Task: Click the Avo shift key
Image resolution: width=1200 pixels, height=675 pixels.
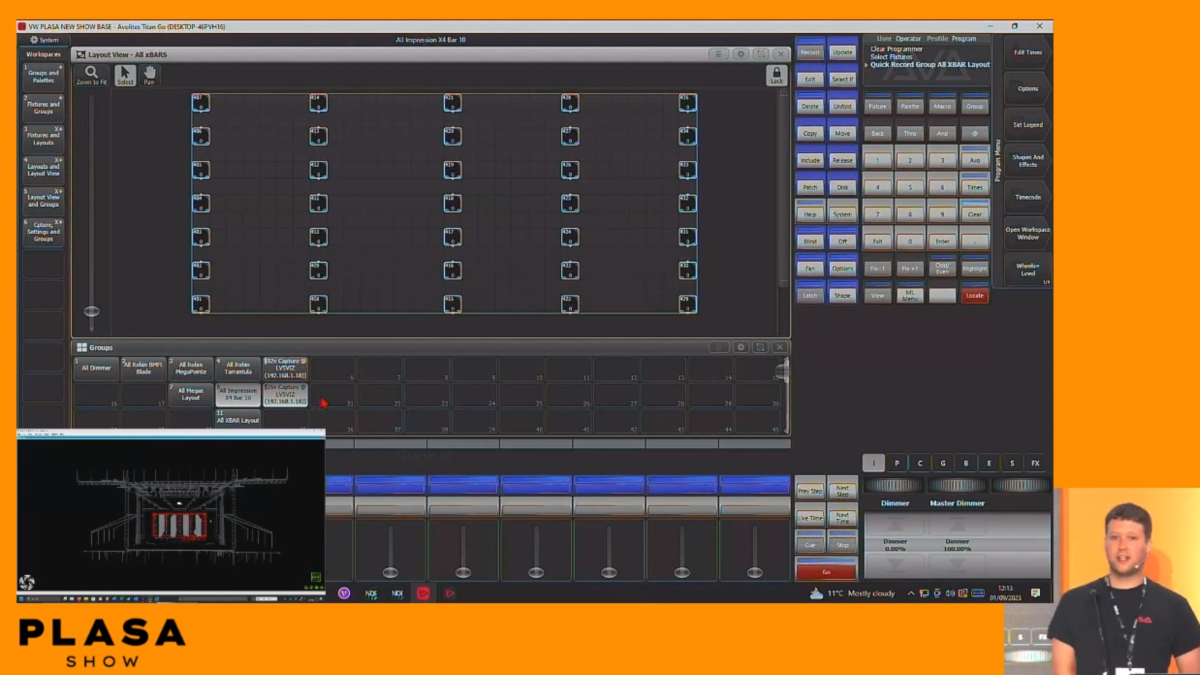Action: [974, 158]
